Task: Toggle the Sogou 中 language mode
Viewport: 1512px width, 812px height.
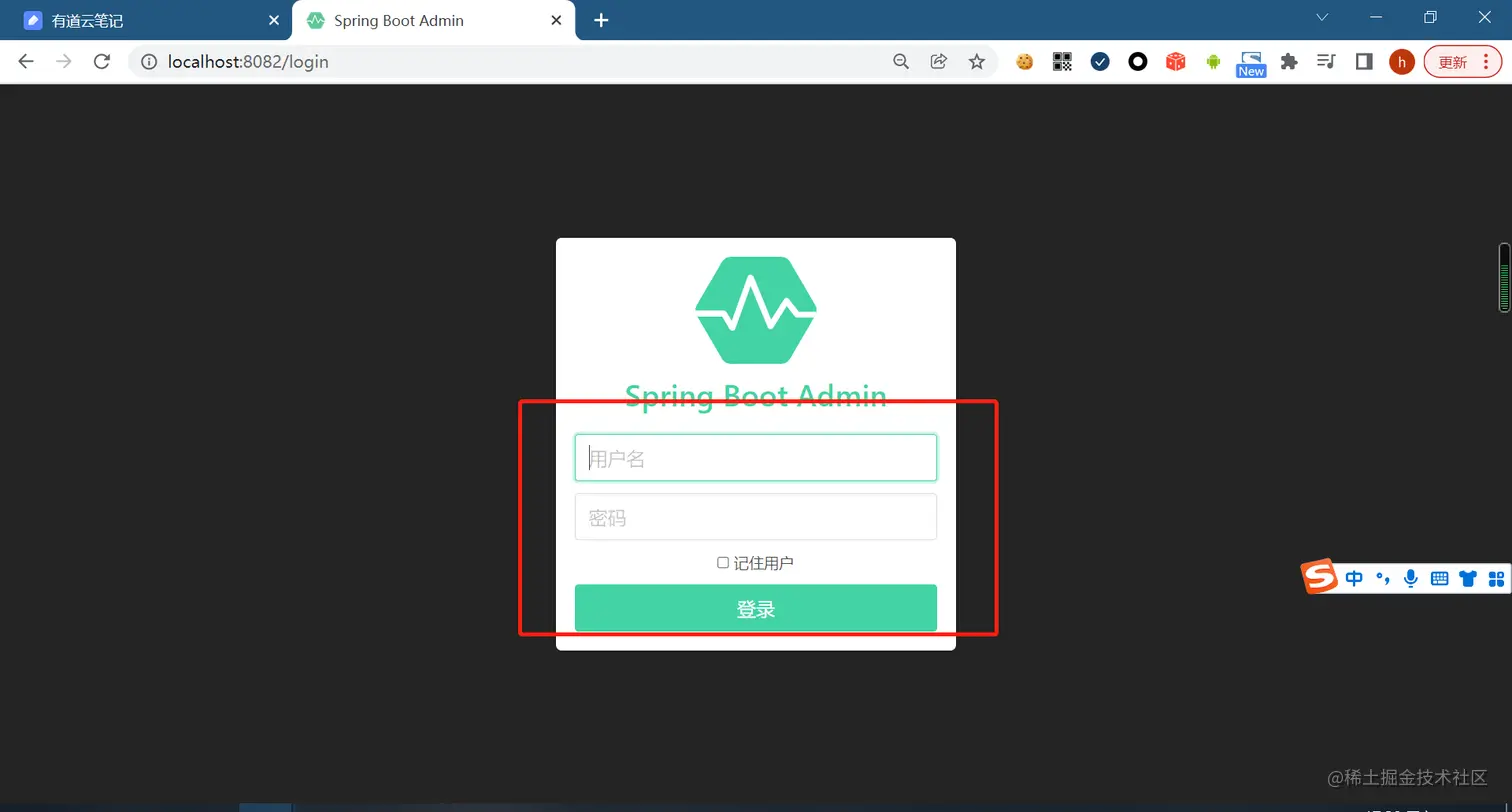Action: point(1354,578)
